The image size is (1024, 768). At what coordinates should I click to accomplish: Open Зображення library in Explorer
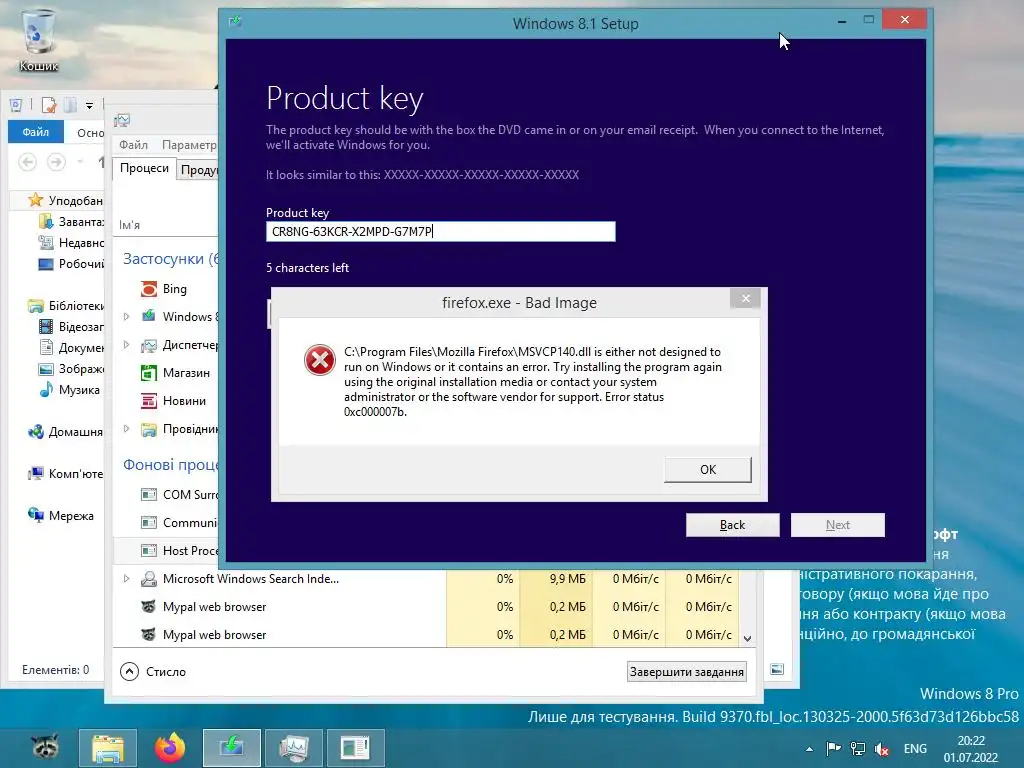[71, 368]
